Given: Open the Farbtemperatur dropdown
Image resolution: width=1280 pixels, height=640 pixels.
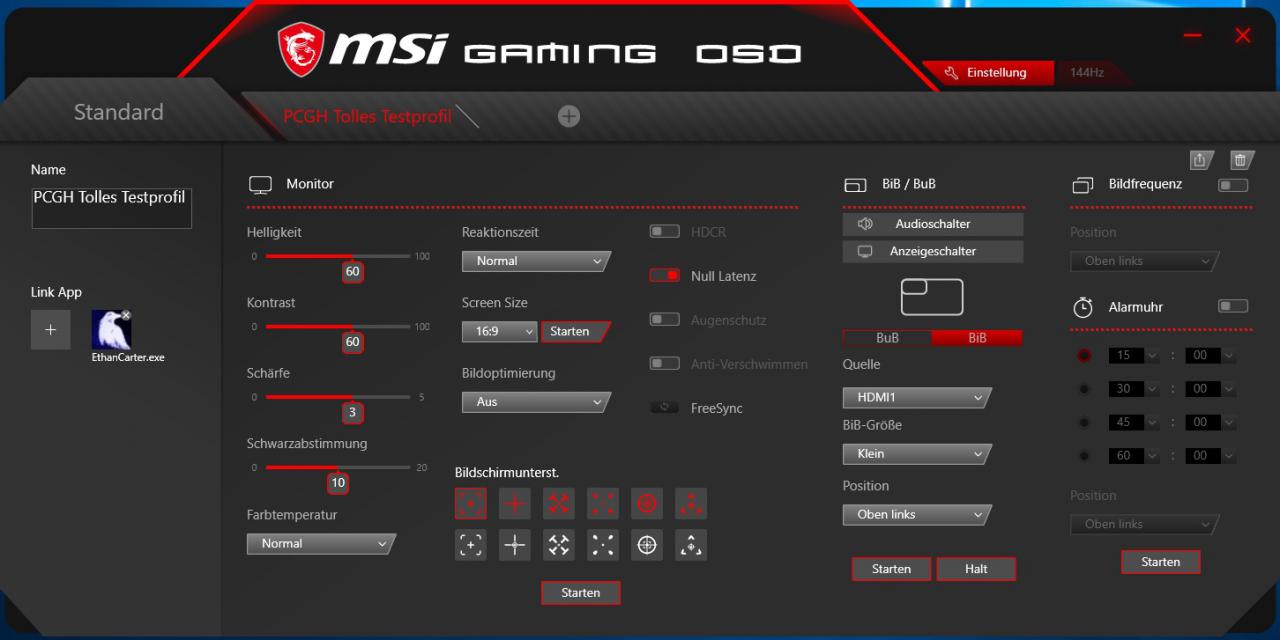Looking at the screenshot, I should coord(322,544).
